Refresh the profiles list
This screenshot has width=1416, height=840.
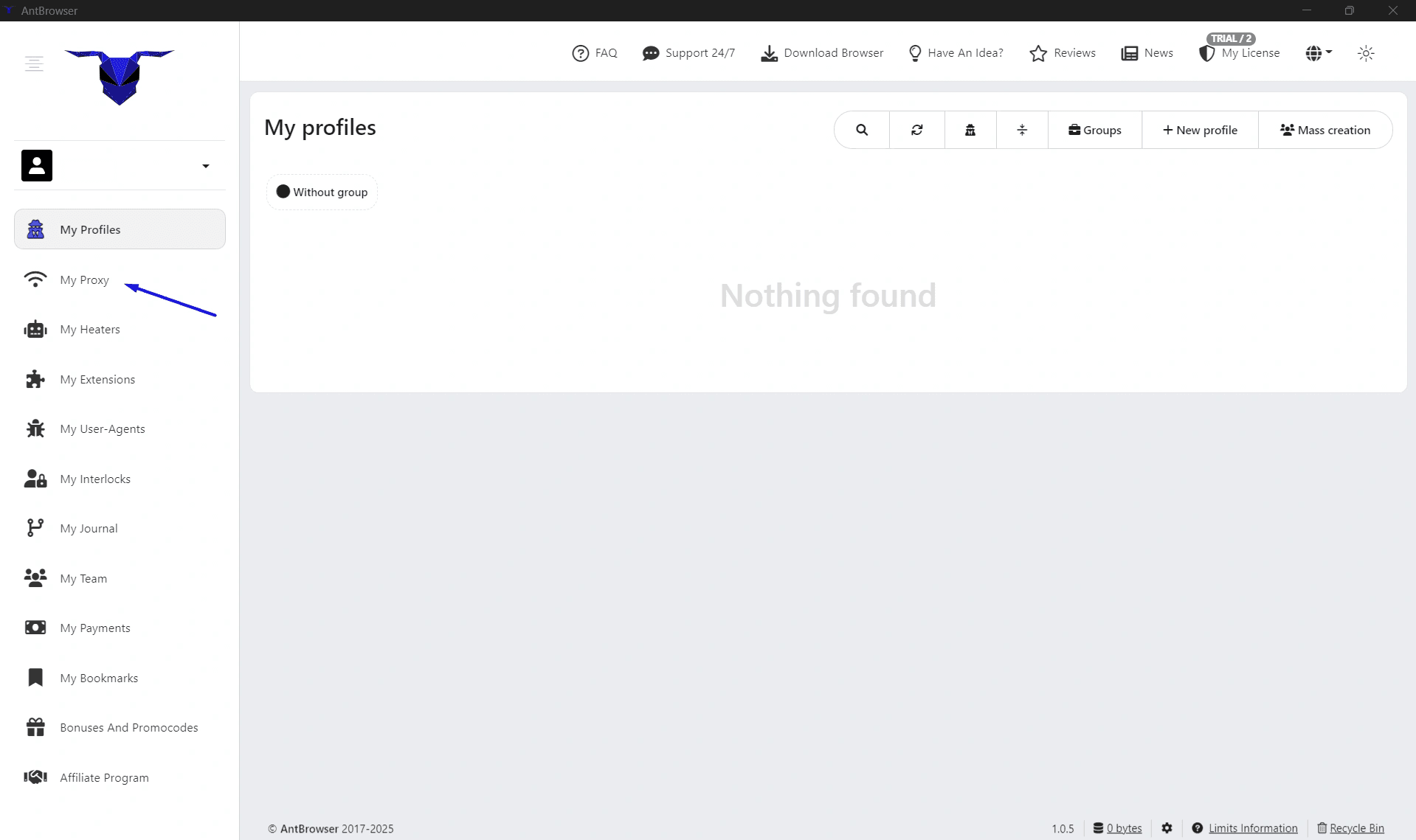point(917,130)
